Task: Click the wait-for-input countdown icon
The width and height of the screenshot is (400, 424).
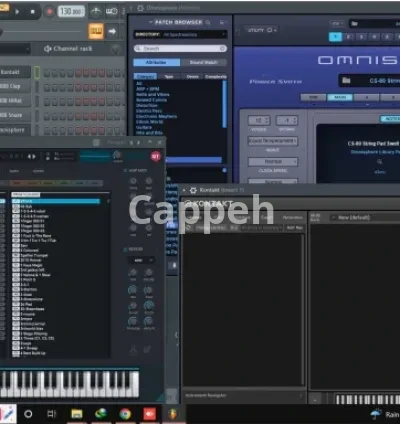Action: (x=111, y=11)
